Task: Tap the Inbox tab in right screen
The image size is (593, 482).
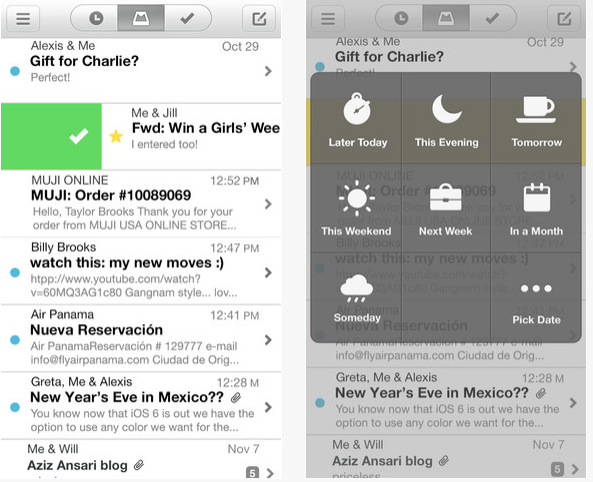Action: 446,18
